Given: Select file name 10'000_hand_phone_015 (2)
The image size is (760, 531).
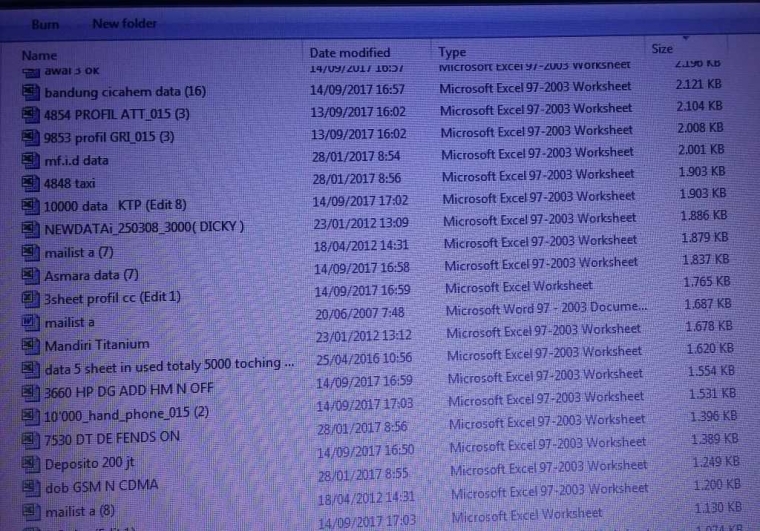Looking at the screenshot, I should click(127, 414).
